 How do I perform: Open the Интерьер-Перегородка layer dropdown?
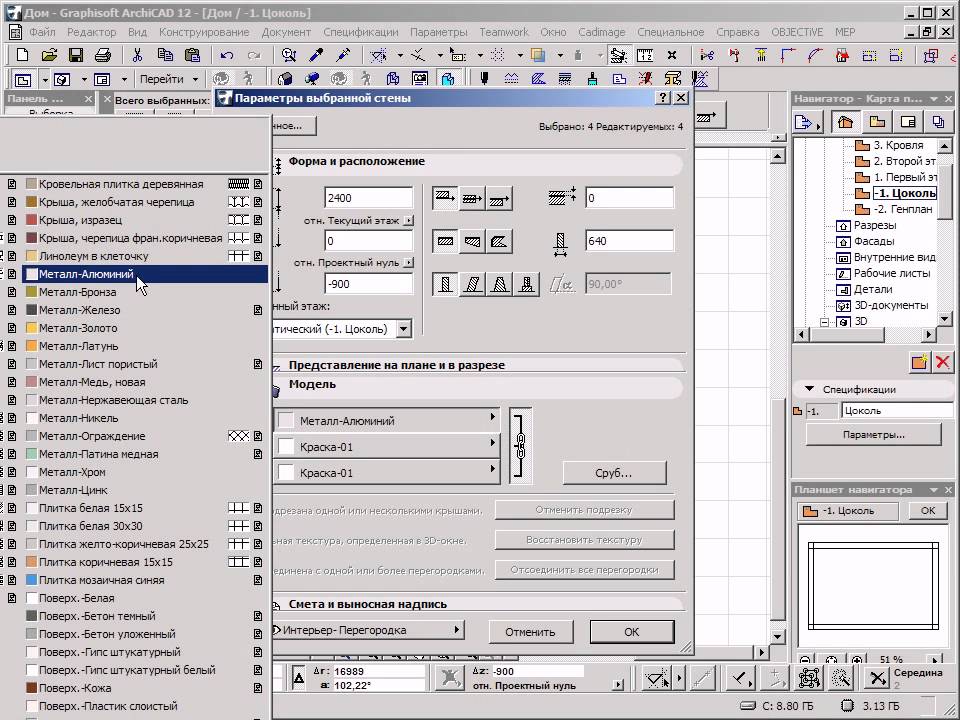coord(368,630)
